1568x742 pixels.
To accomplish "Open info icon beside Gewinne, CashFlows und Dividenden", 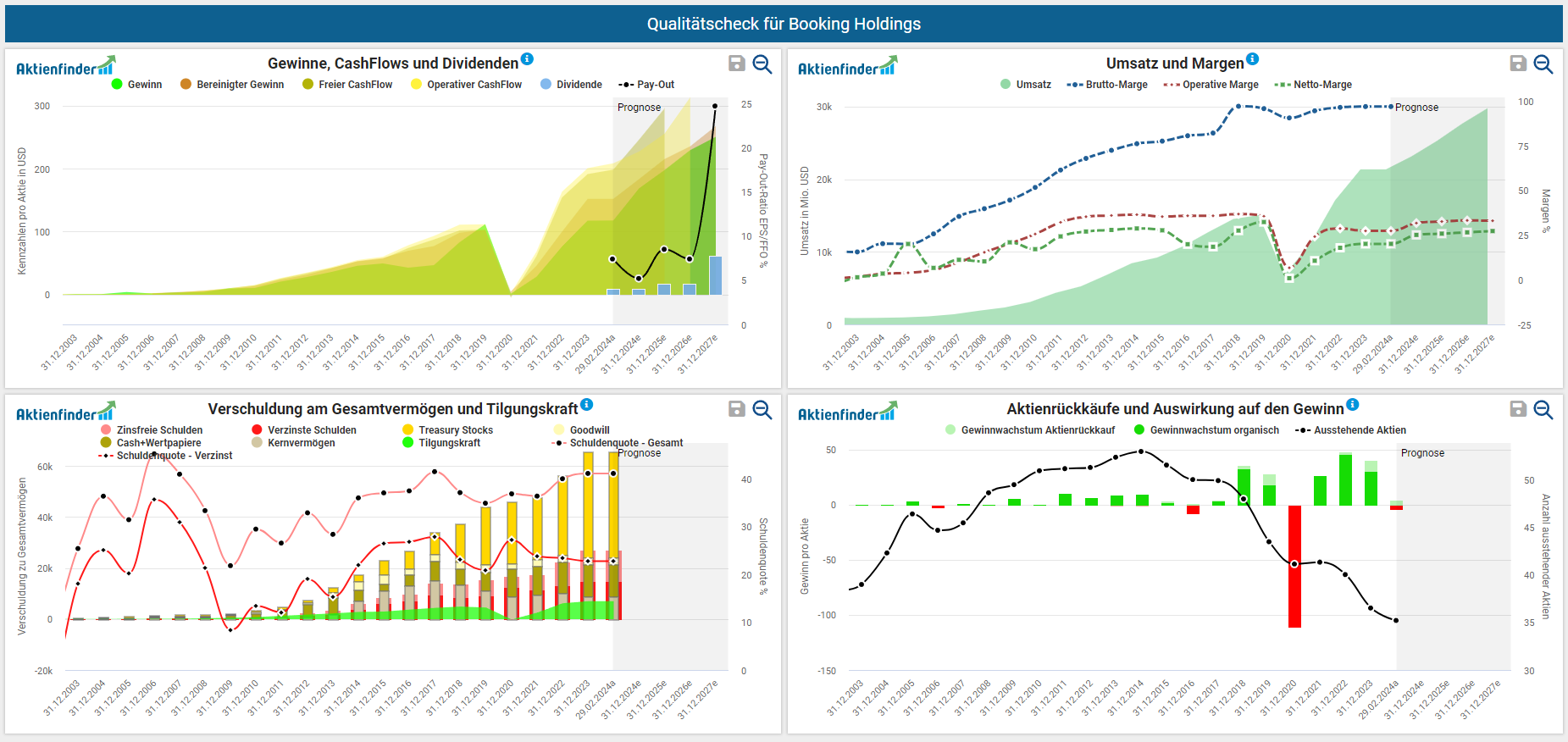I will [x=527, y=58].
